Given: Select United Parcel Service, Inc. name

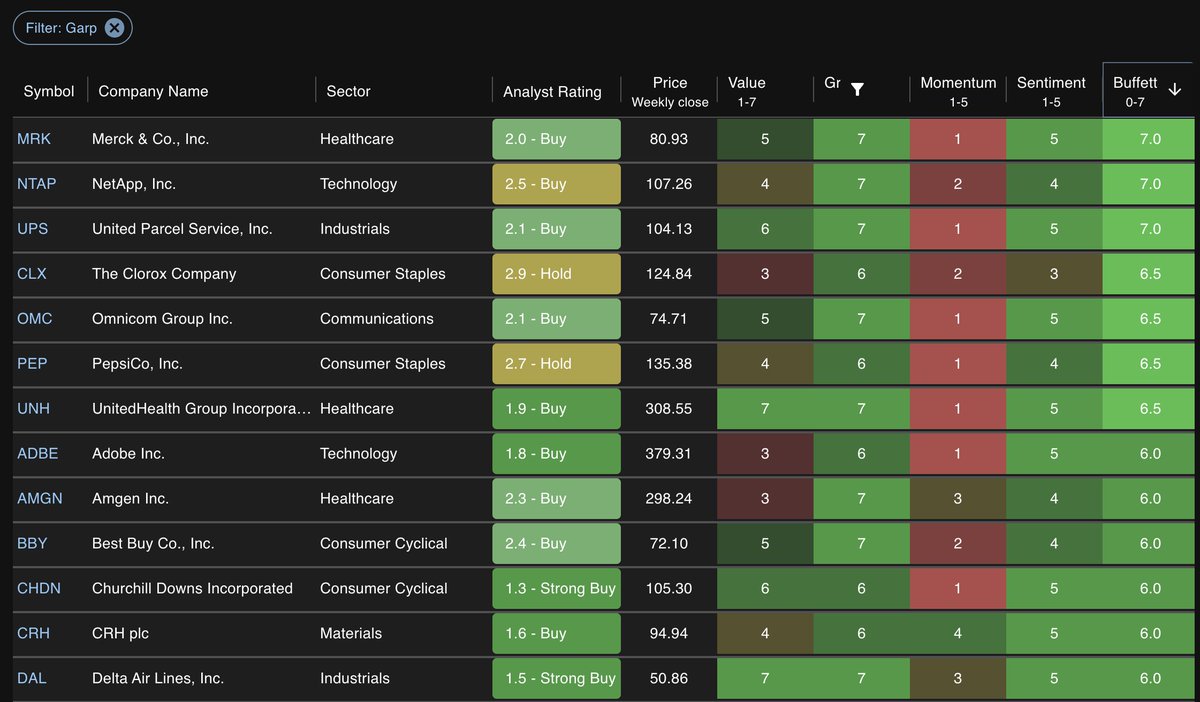Looking at the screenshot, I should [x=182, y=229].
